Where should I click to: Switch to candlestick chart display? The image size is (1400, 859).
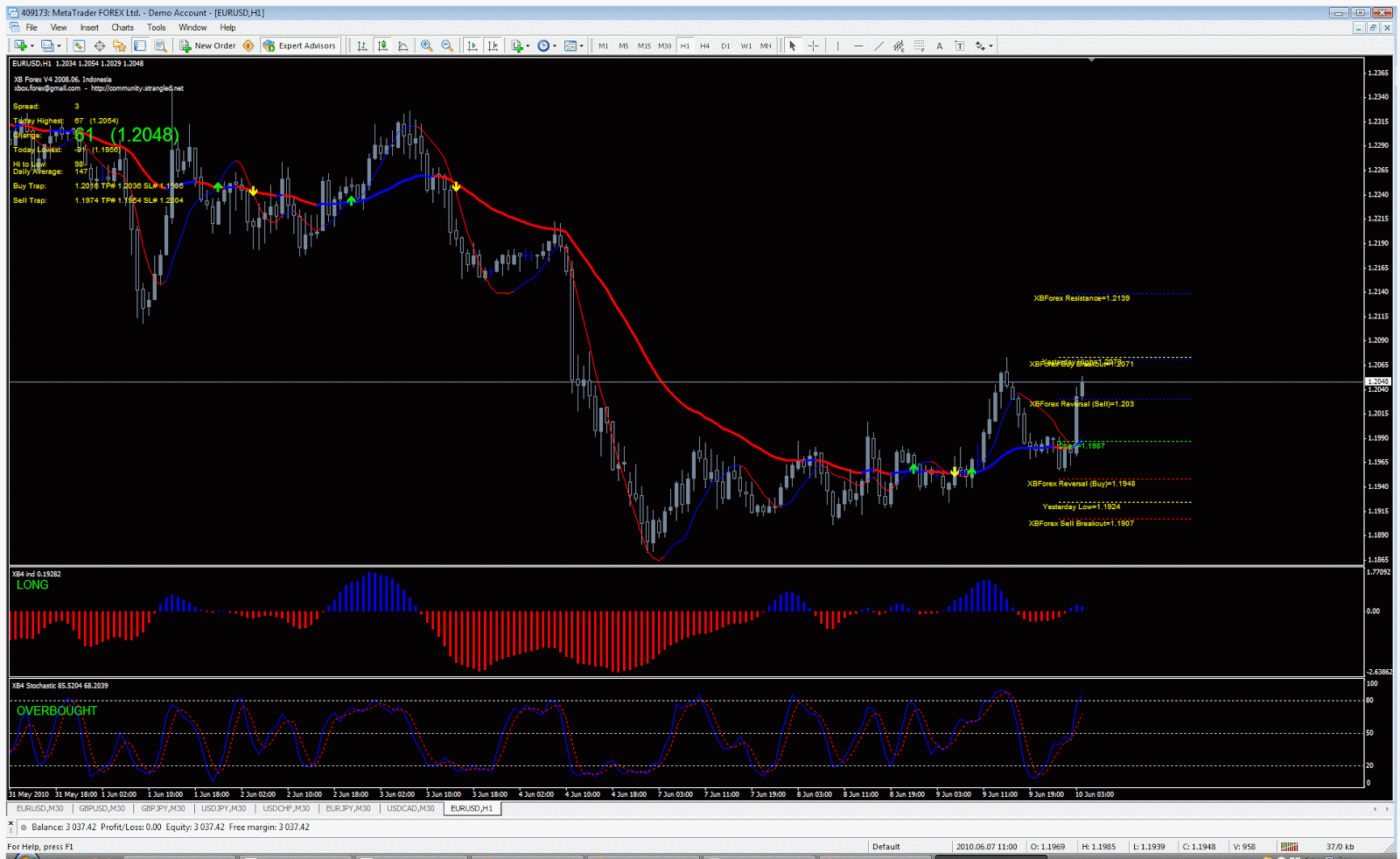click(382, 45)
